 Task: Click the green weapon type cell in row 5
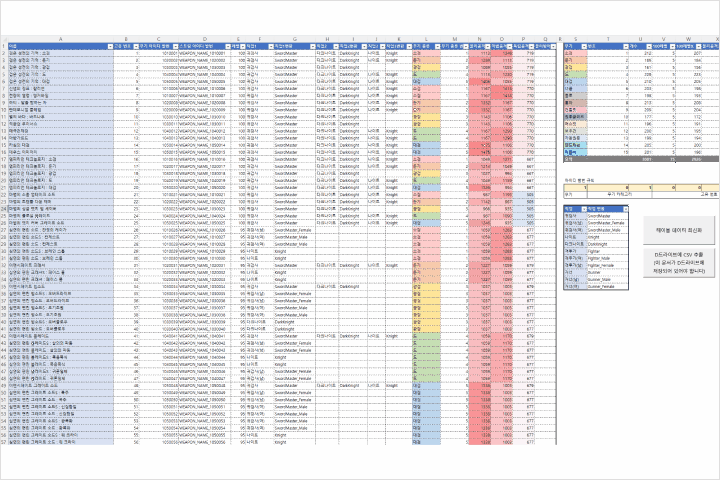click(426, 74)
